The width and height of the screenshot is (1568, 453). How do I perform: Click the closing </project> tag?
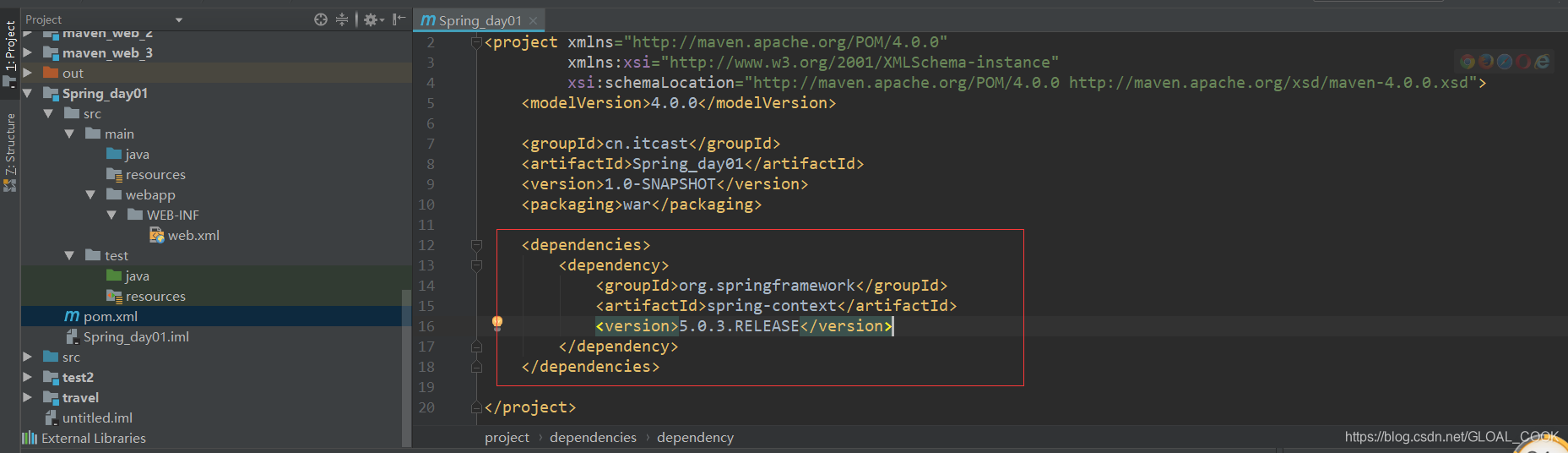tap(530, 407)
